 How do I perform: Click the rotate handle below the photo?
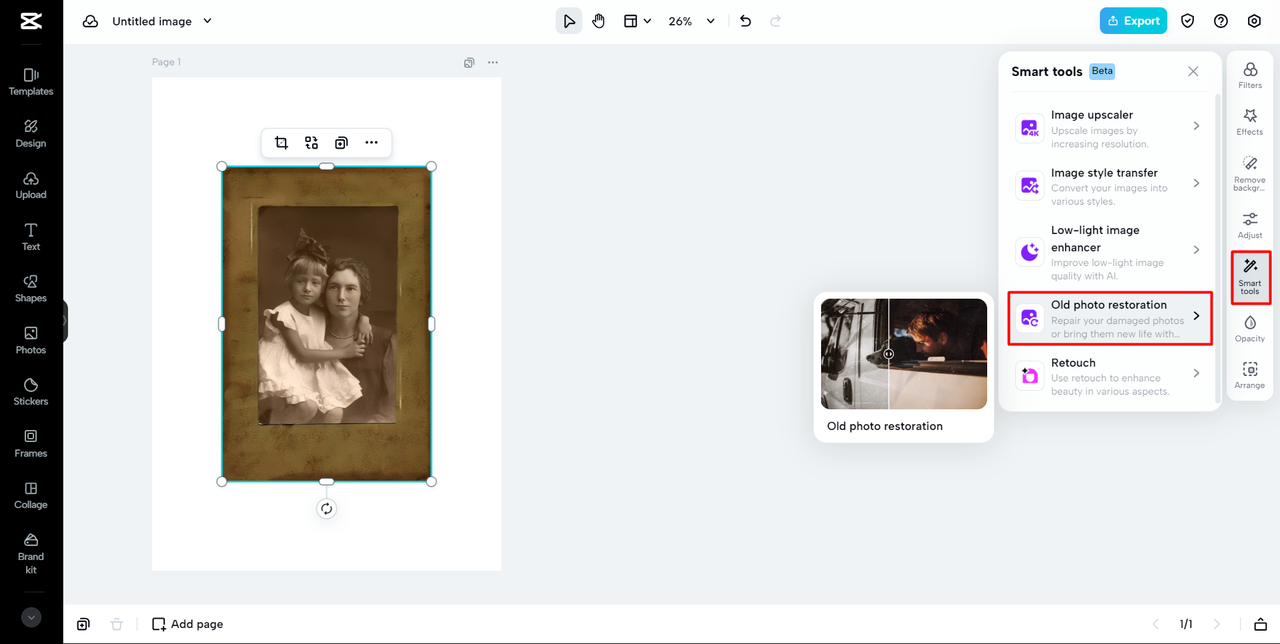pyautogui.click(x=326, y=509)
